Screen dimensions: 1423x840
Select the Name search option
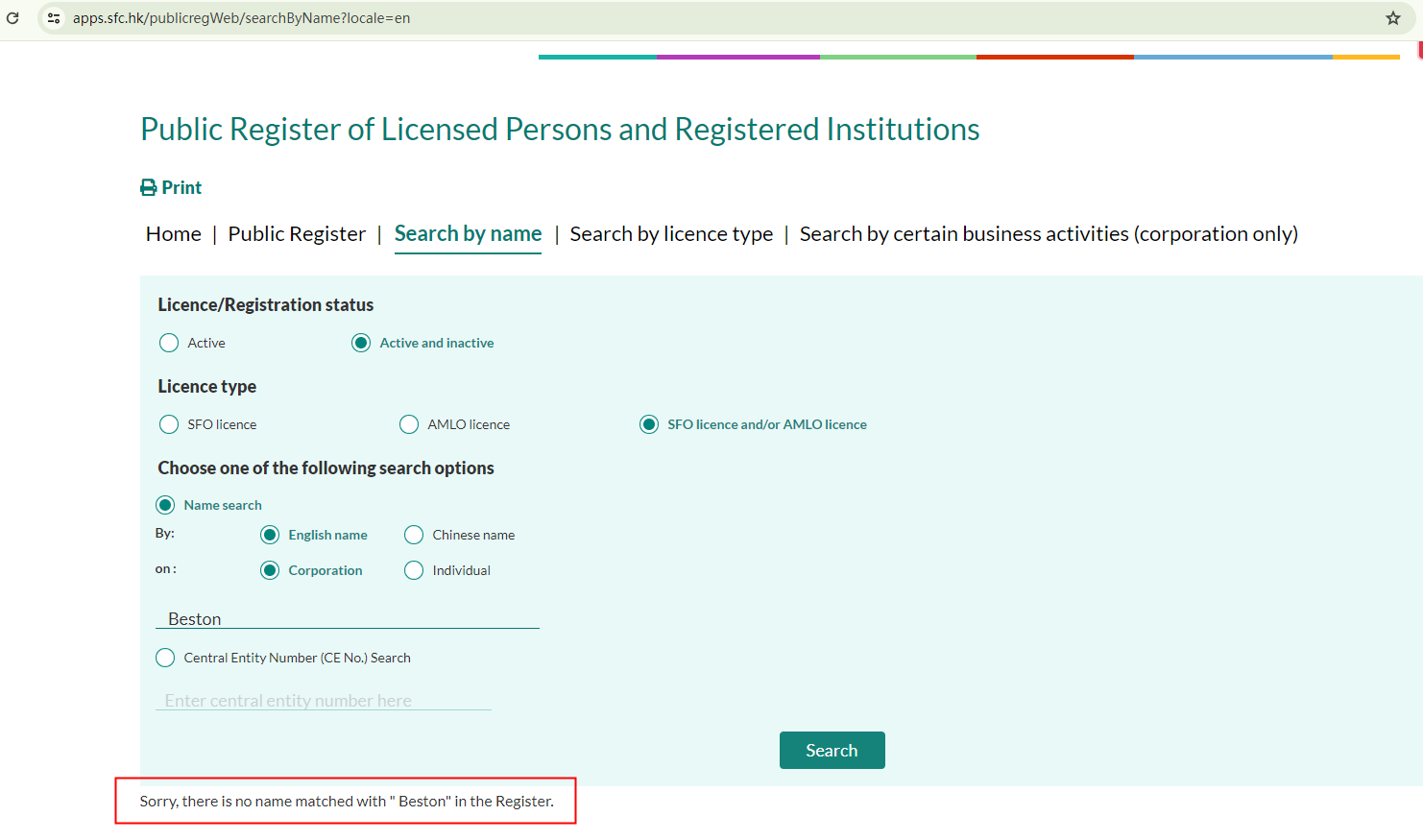(165, 505)
